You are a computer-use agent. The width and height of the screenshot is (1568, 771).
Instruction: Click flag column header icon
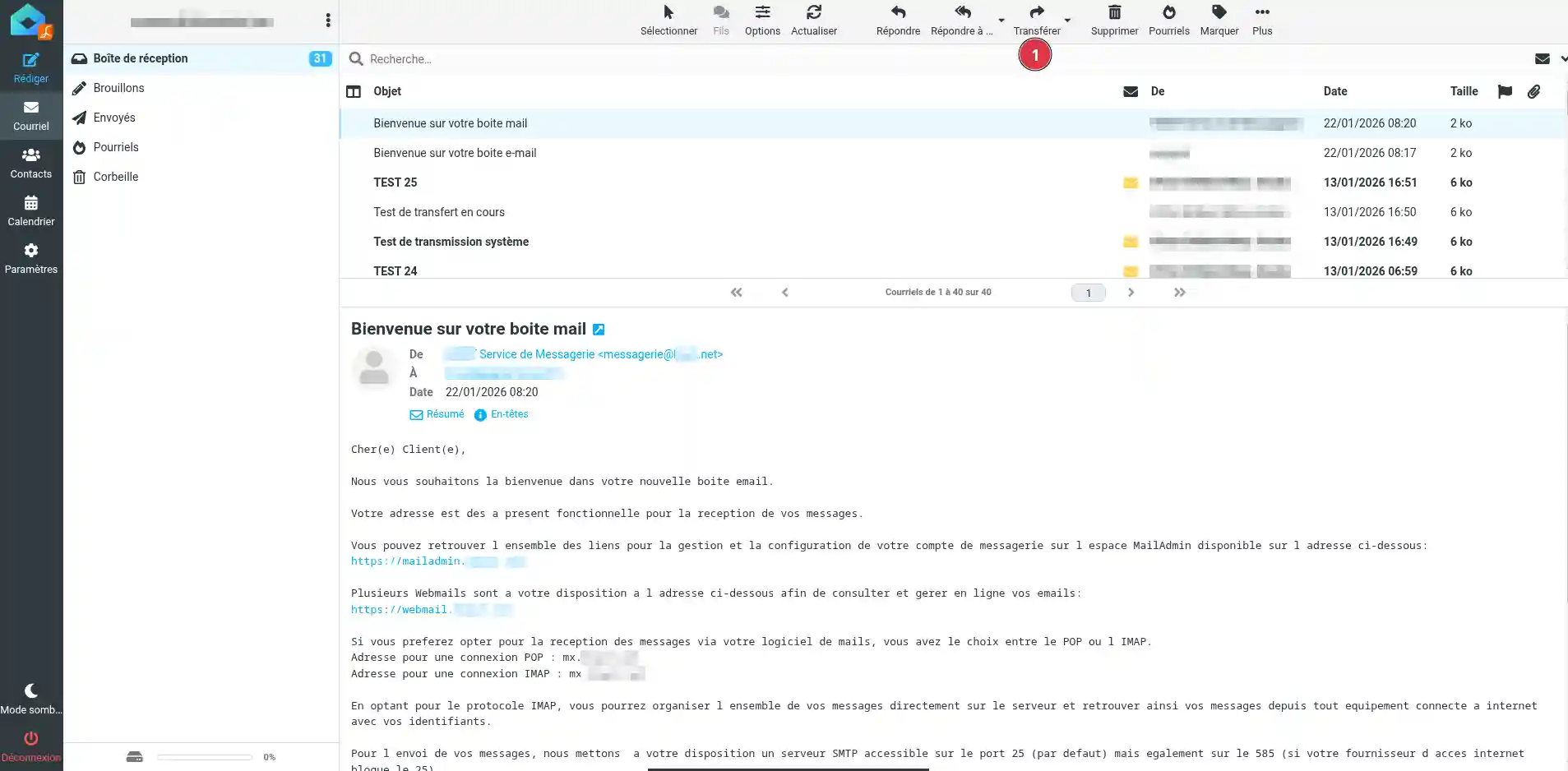[x=1505, y=91]
